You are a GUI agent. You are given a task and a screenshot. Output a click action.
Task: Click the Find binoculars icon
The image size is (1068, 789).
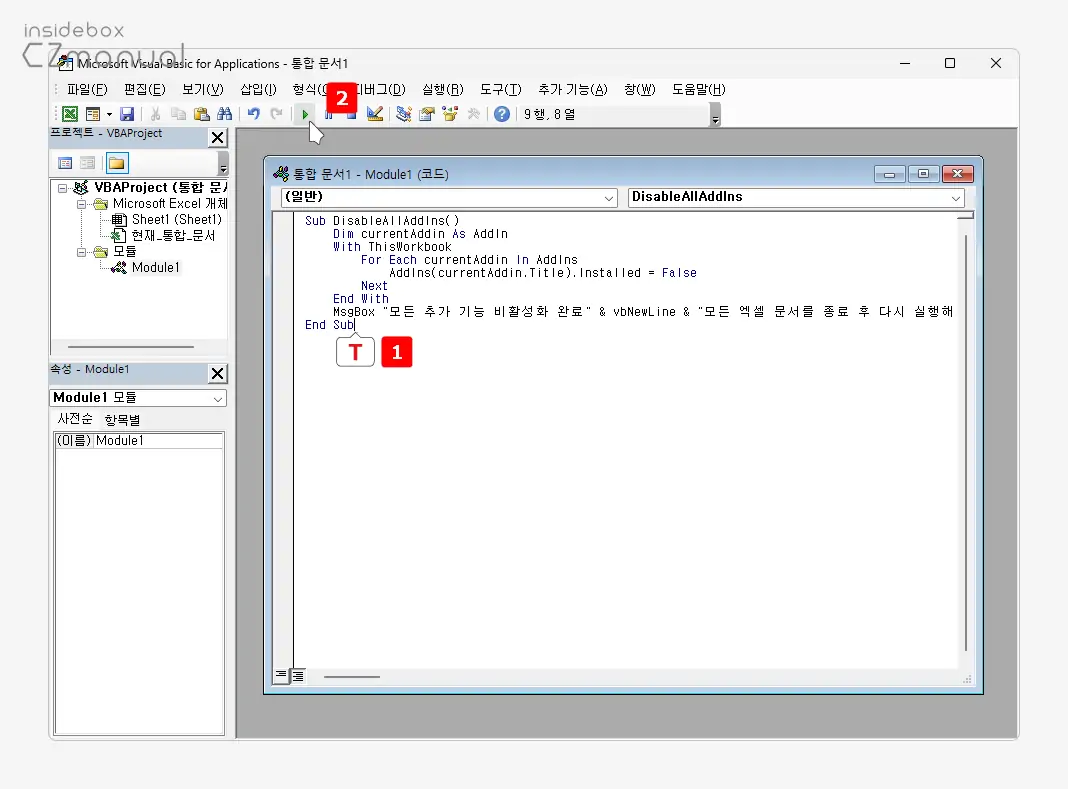(x=224, y=115)
